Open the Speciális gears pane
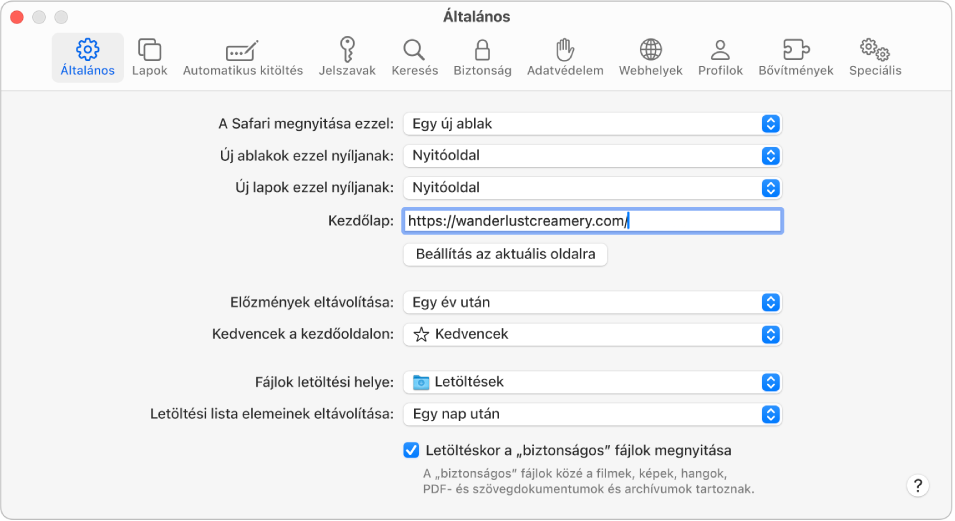This screenshot has height=521, width=955. (875, 58)
